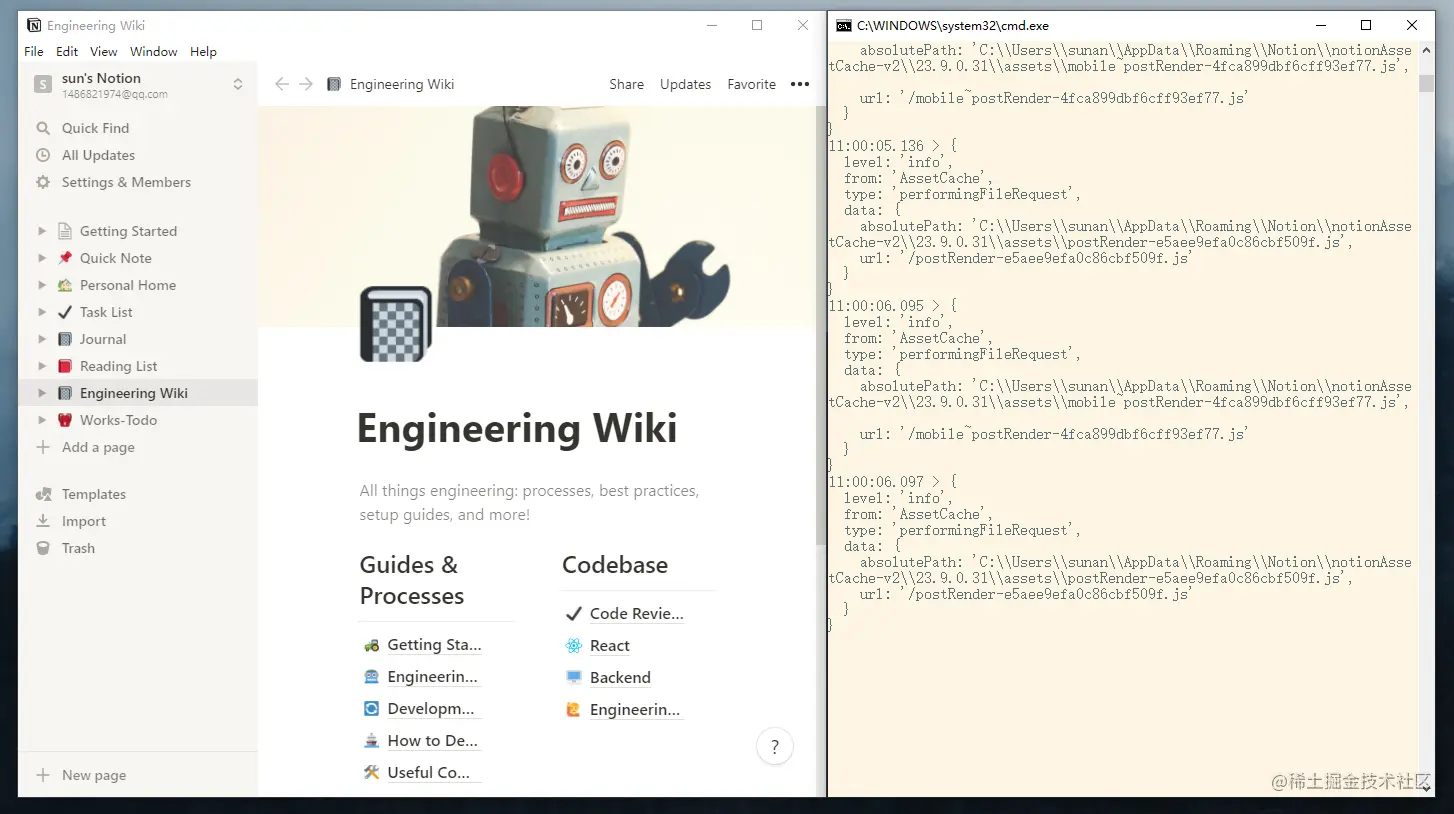The width and height of the screenshot is (1454, 814).
Task: Click the workspace 'S' avatar
Action: click(x=43, y=85)
